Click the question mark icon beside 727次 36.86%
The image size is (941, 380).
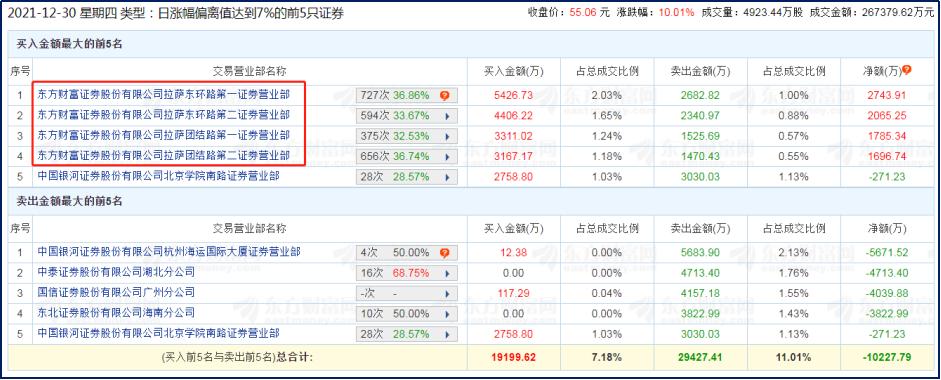coord(444,95)
